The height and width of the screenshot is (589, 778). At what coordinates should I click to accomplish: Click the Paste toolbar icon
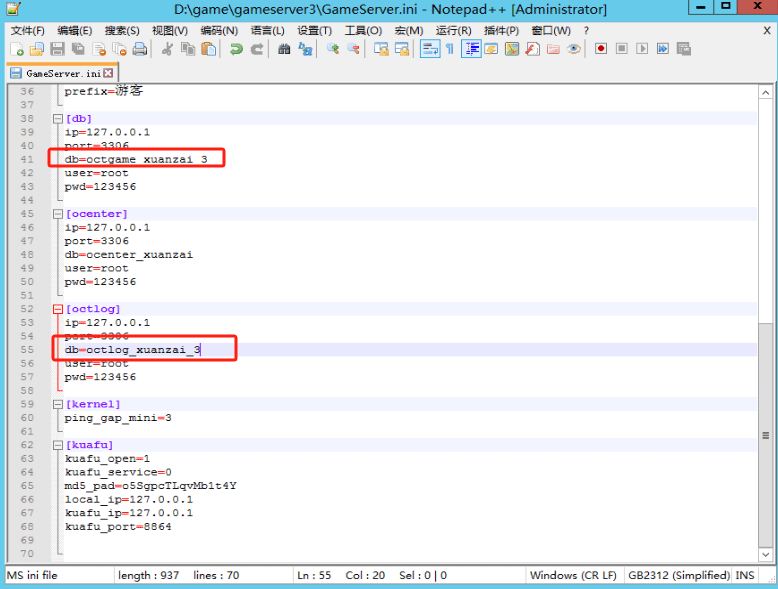[209, 49]
